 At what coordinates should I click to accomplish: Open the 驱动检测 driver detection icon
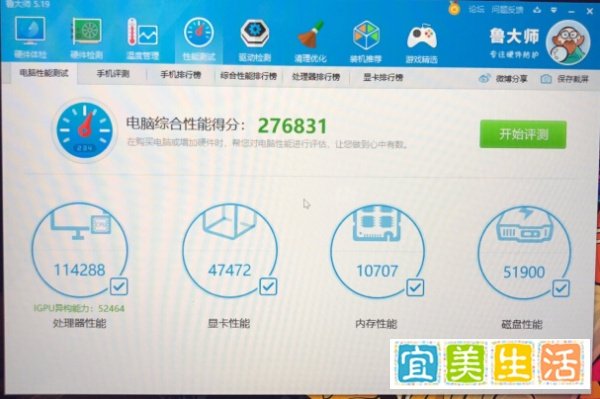(x=255, y=41)
